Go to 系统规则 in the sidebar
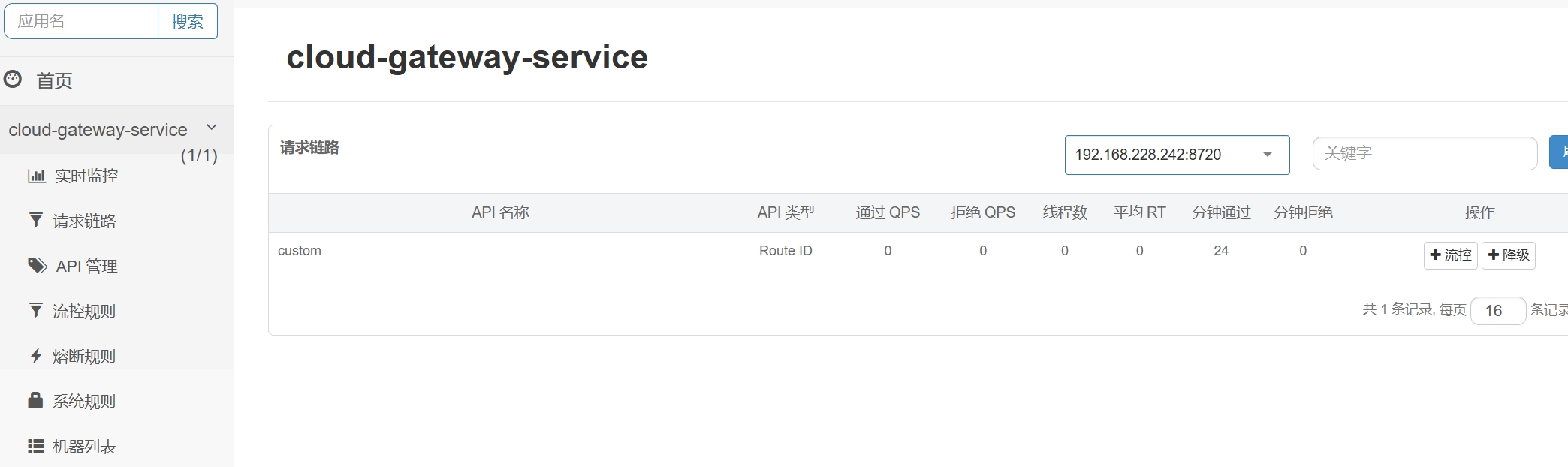 [84, 402]
